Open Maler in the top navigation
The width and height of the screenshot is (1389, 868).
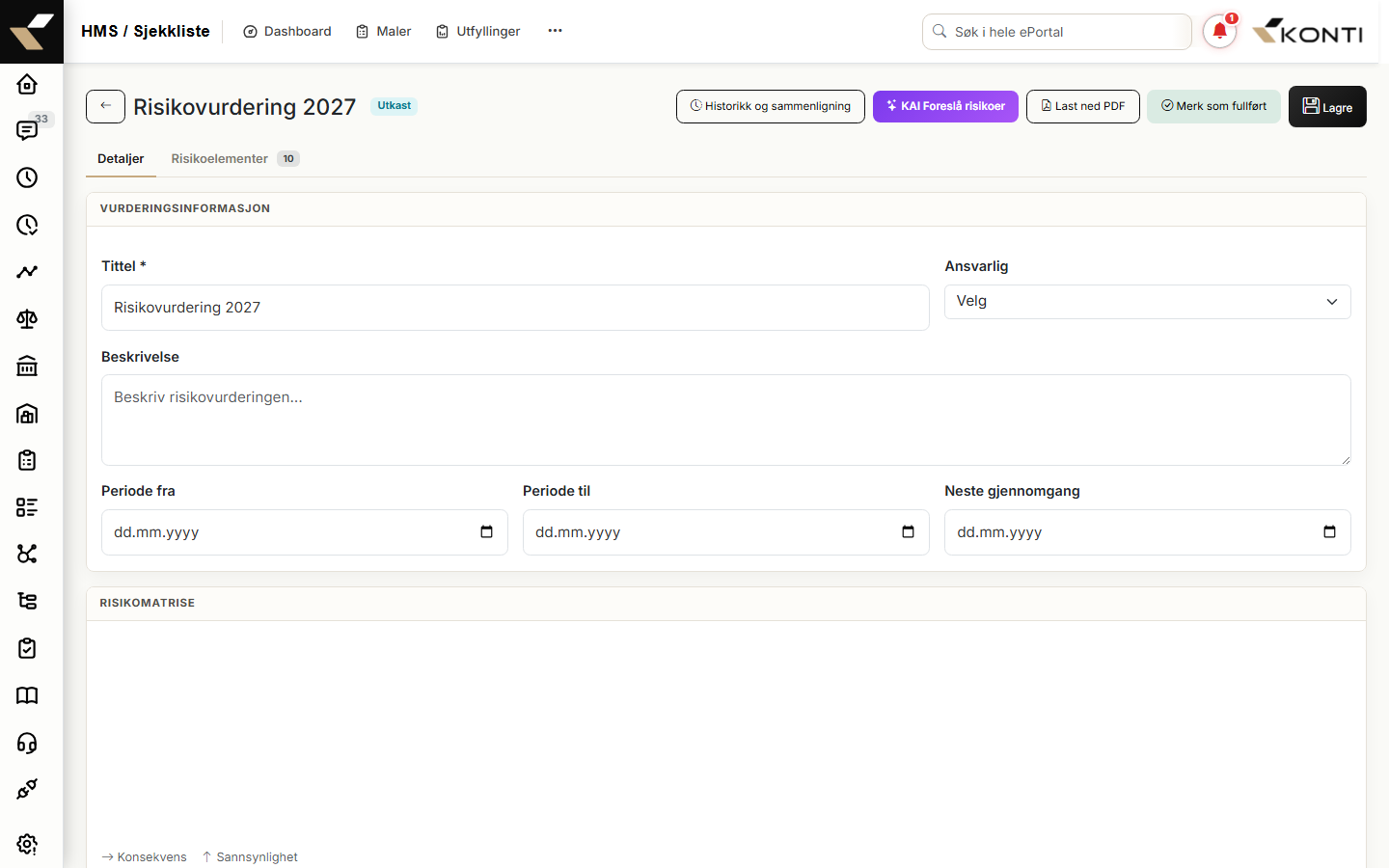[384, 31]
